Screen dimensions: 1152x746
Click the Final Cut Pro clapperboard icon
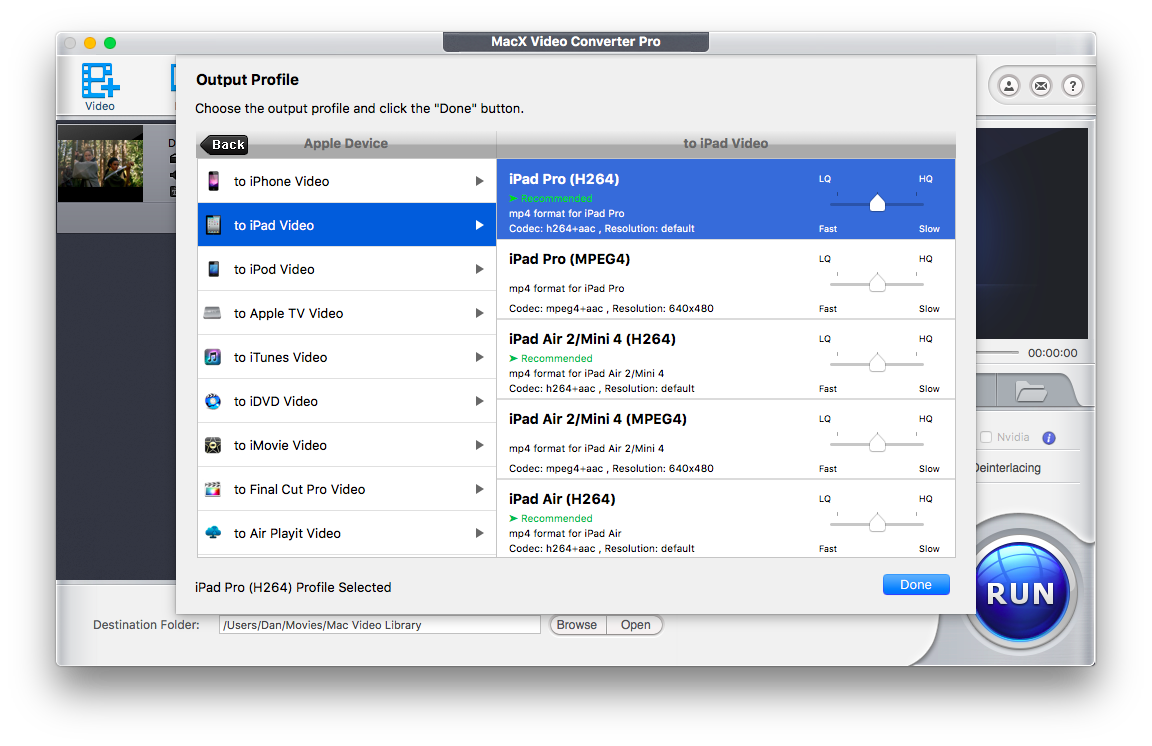pos(213,489)
